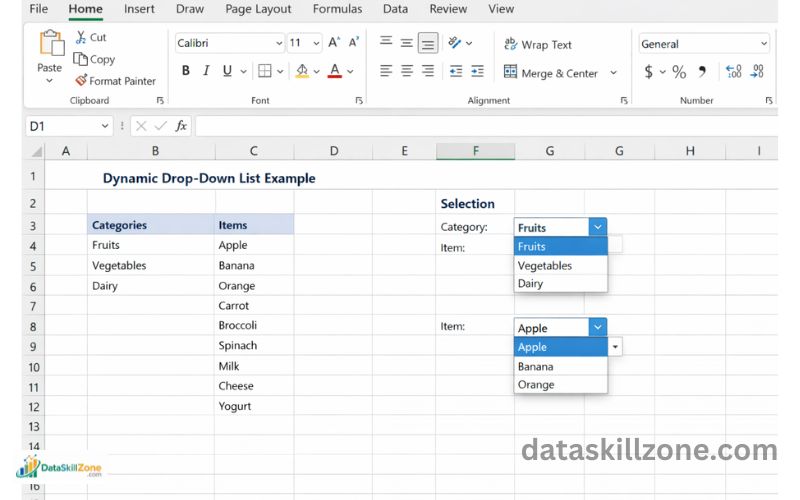Click Decrease Indent icon
This screenshot has height=500, width=800.
456,71
